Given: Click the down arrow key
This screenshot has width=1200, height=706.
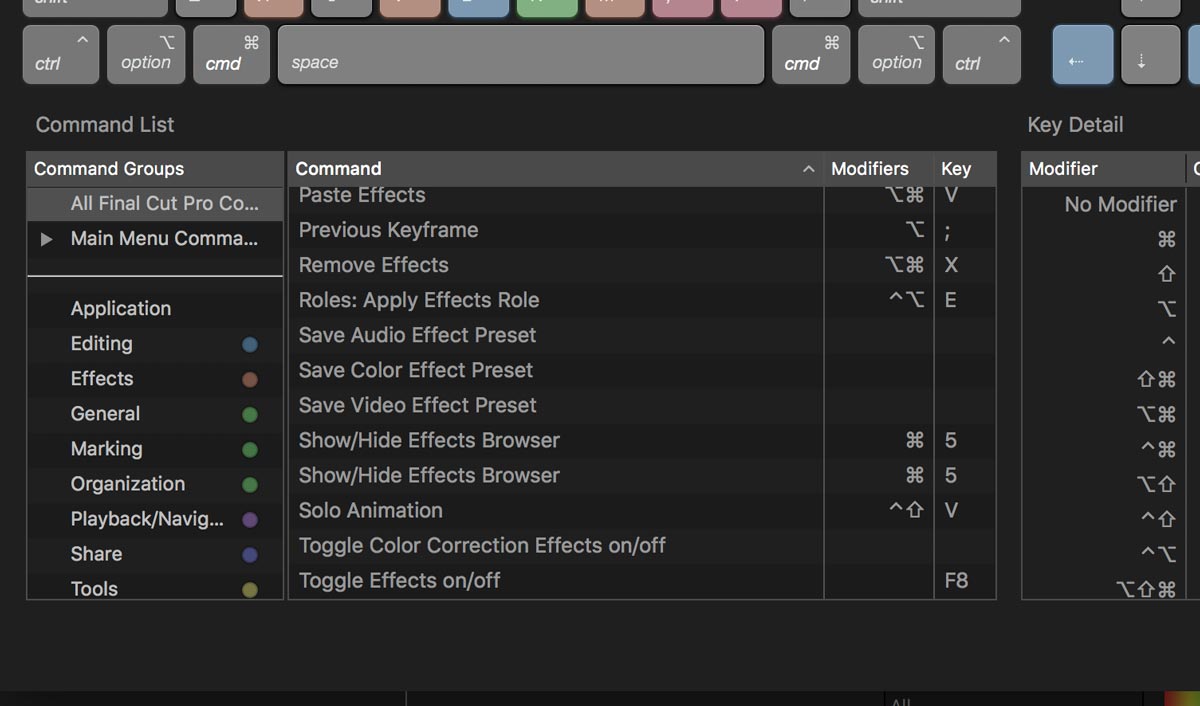Looking at the screenshot, I should (1151, 54).
